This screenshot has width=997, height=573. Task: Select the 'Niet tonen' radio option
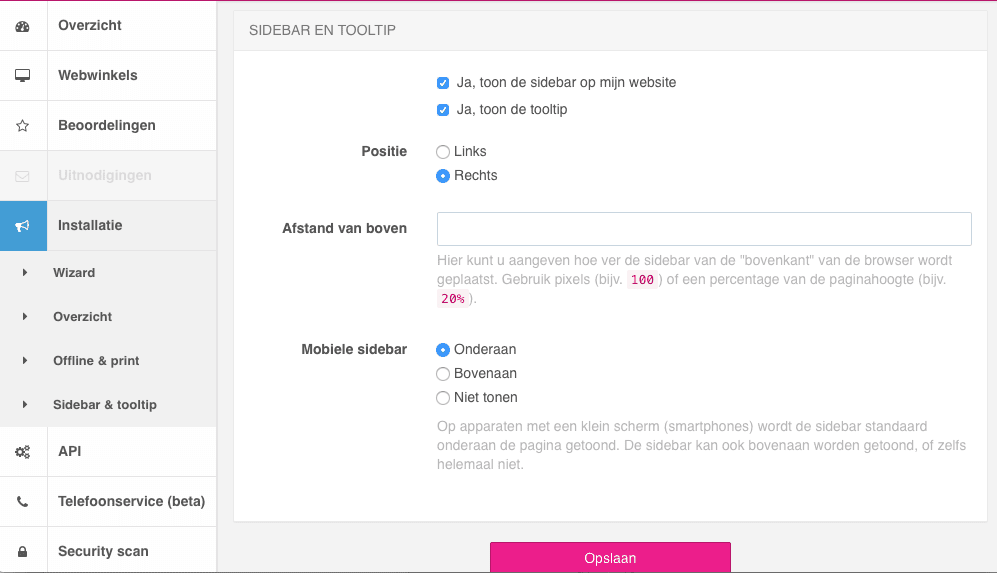coord(443,398)
